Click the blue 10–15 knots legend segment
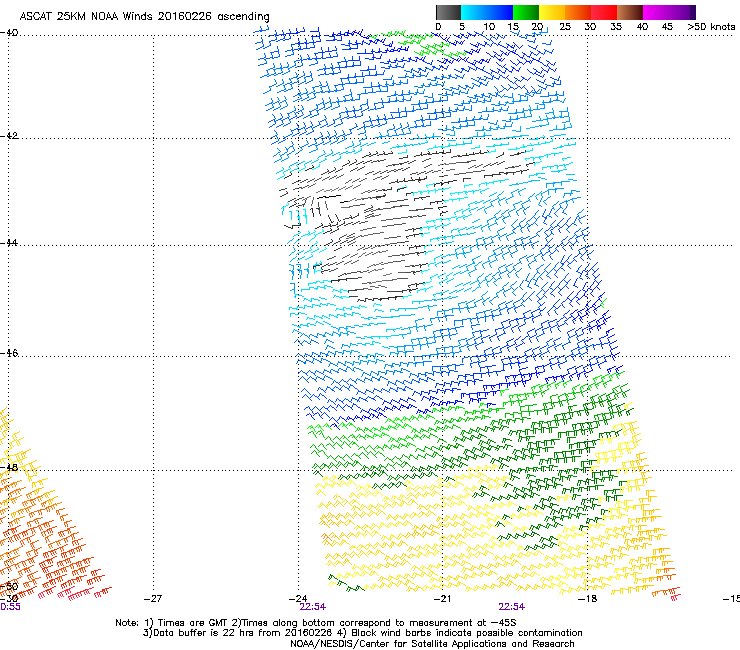The height and width of the screenshot is (650, 740). 500,12
